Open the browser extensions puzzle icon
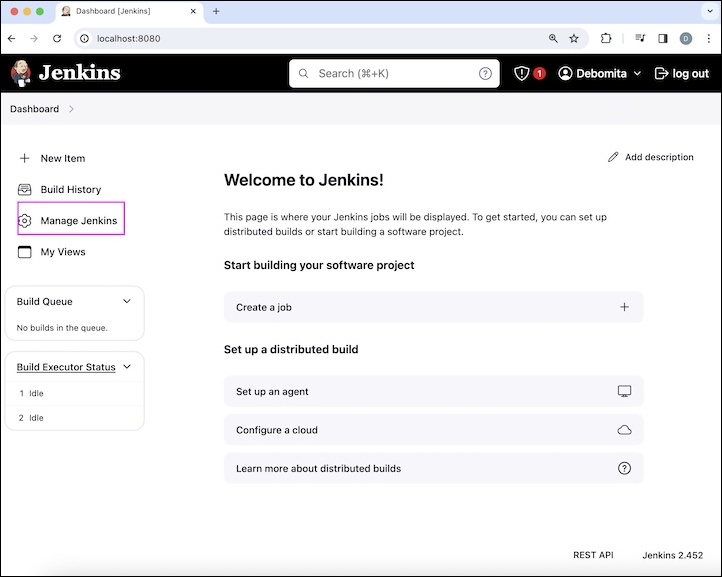This screenshot has height=577, width=722. [606, 38]
